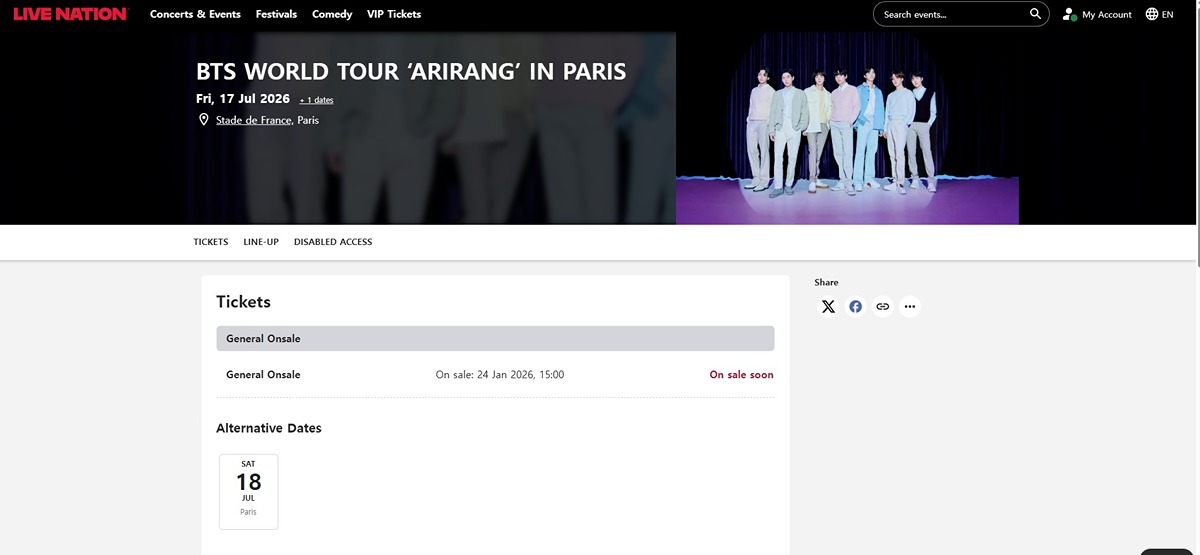The height and width of the screenshot is (555, 1200).
Task: Click the globe language icon
Action: pos(1151,14)
